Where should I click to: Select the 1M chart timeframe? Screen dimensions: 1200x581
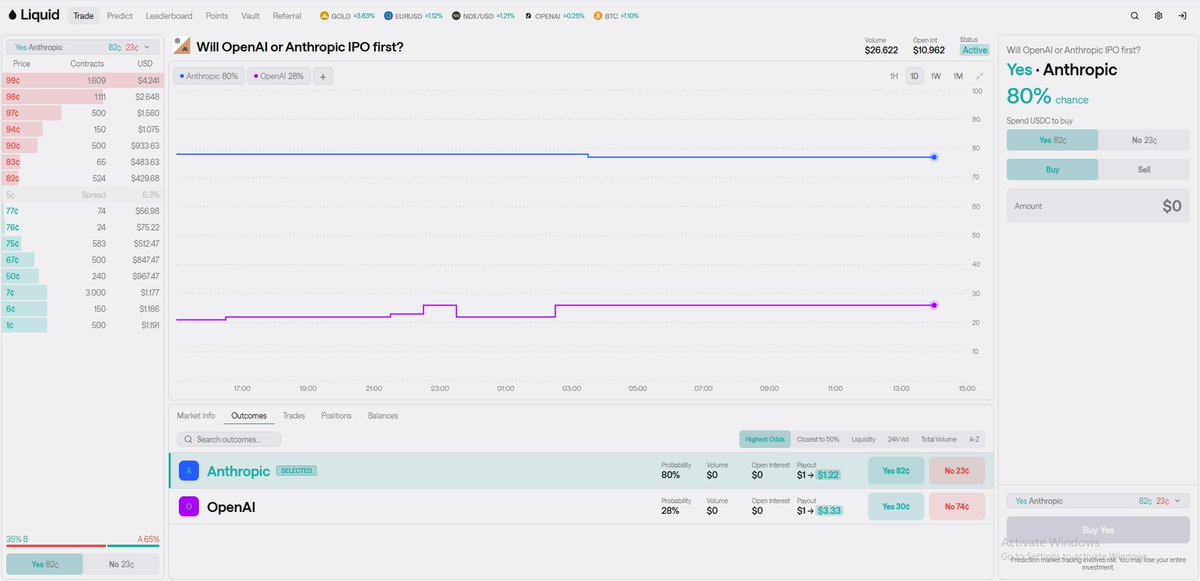[x=958, y=76]
